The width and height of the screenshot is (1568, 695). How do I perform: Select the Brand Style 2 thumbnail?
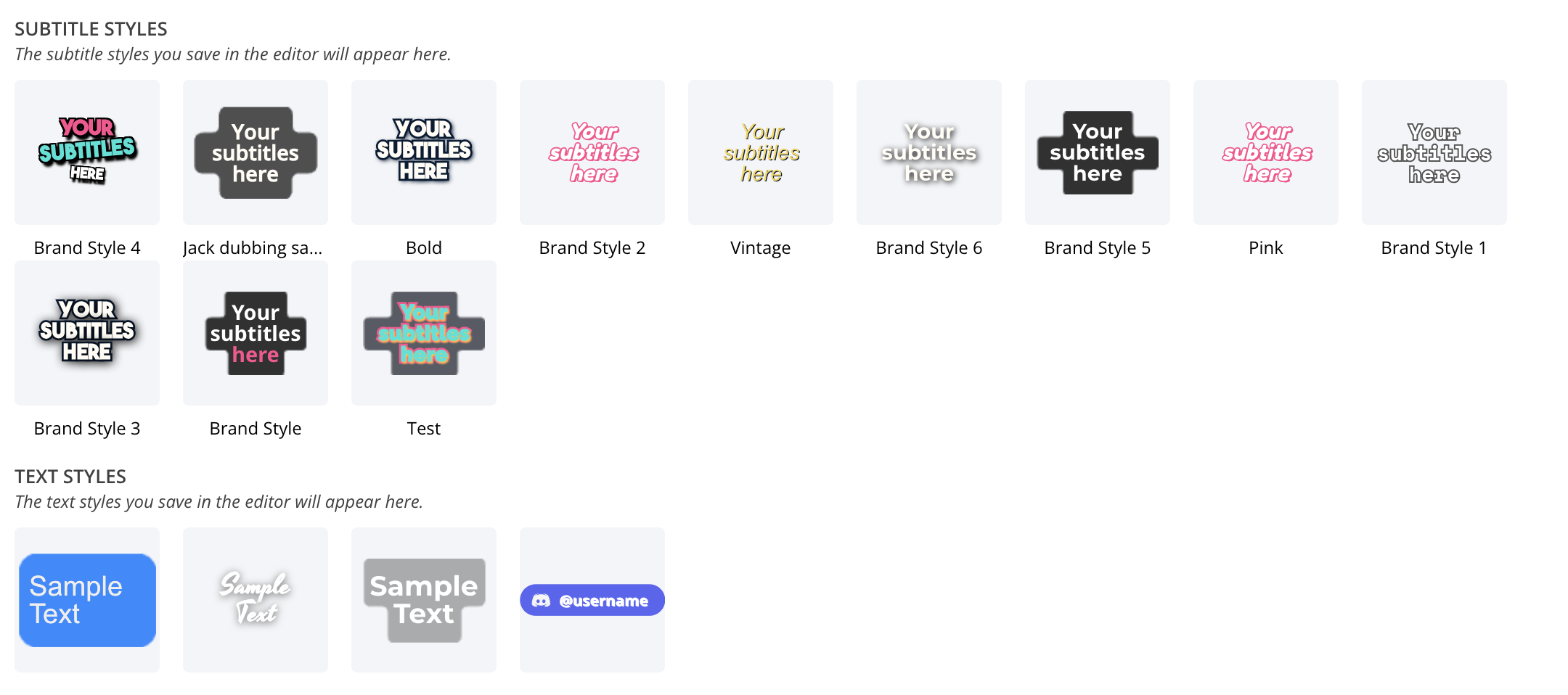point(592,152)
